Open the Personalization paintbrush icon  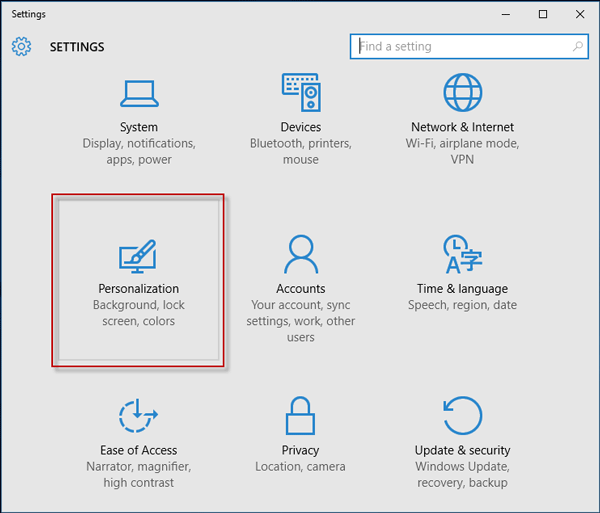(x=137, y=256)
